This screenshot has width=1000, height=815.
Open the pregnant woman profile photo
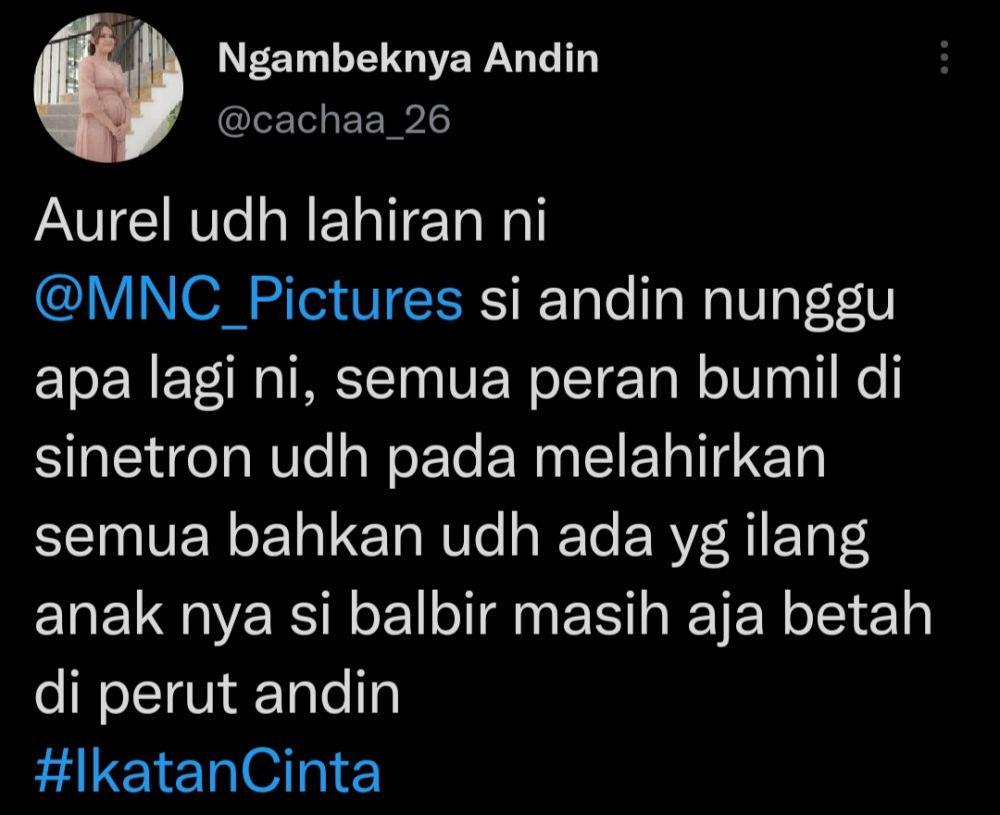click(x=108, y=87)
